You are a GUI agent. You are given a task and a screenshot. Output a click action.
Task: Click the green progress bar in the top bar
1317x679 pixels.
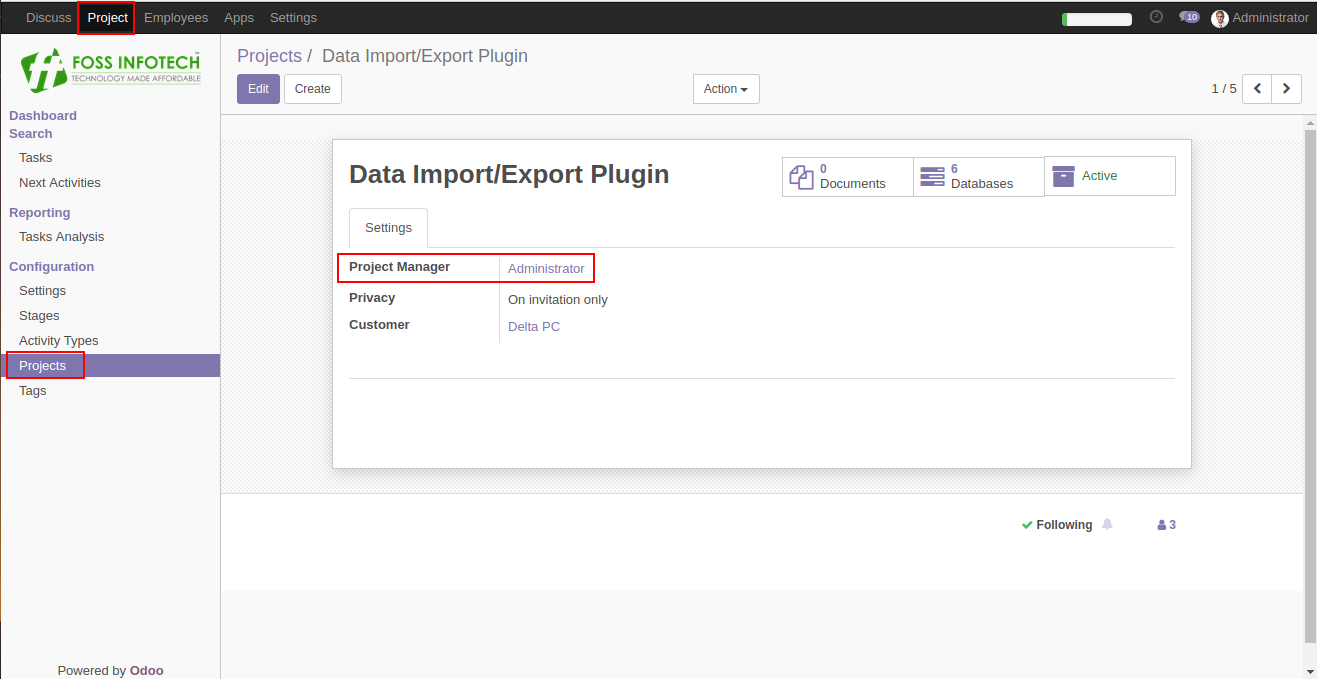1097,19
